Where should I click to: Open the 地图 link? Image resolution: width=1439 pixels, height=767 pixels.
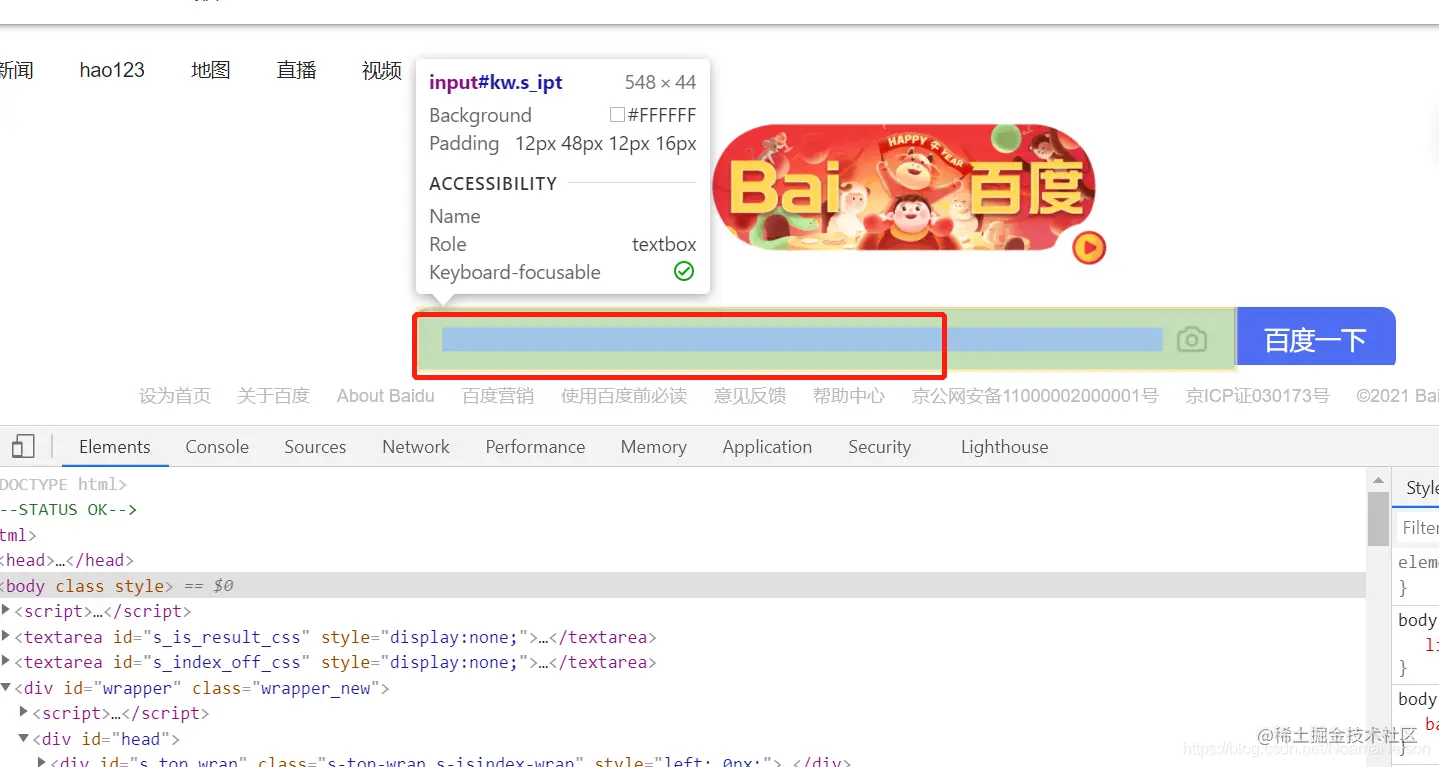211,70
